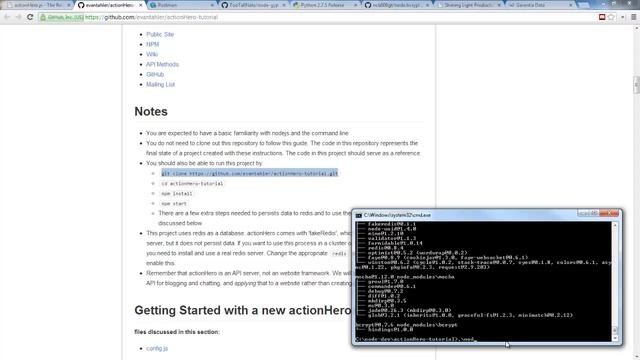Image resolution: width=640 pixels, height=360 pixels.
Task: Open the NPM link
Action: 153,44
